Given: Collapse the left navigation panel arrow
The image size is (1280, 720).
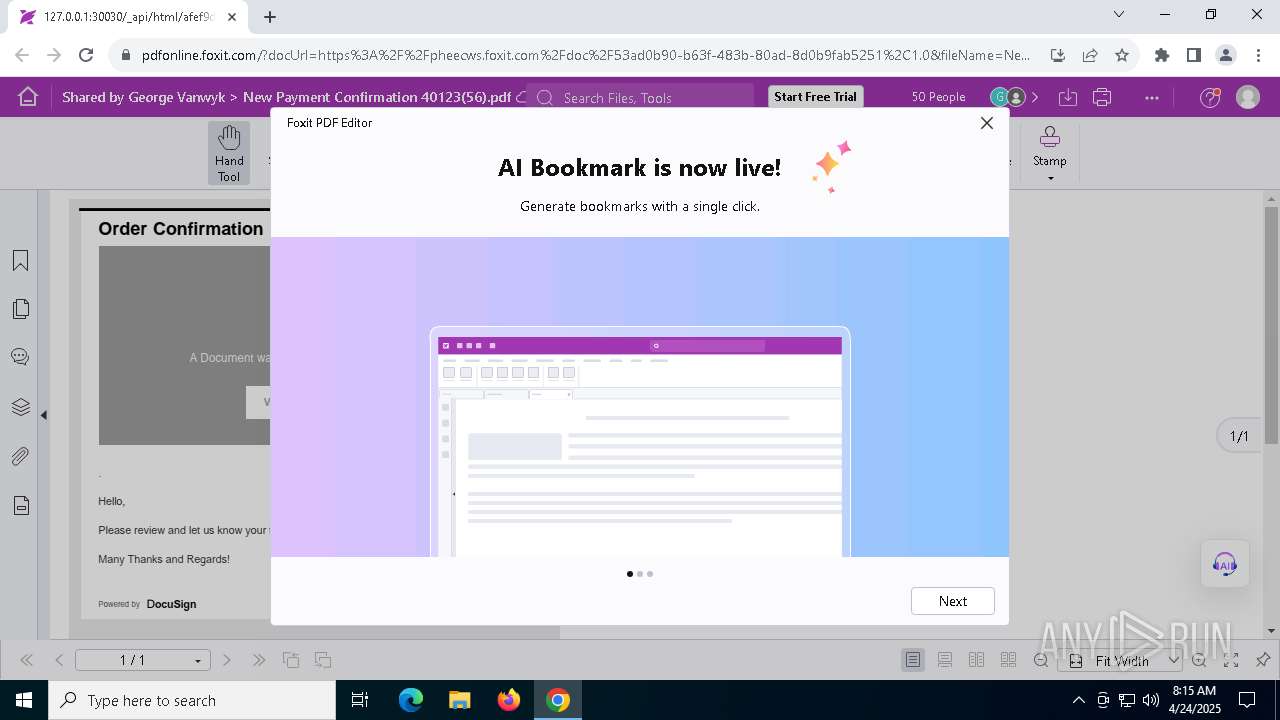Looking at the screenshot, I should pos(44,414).
